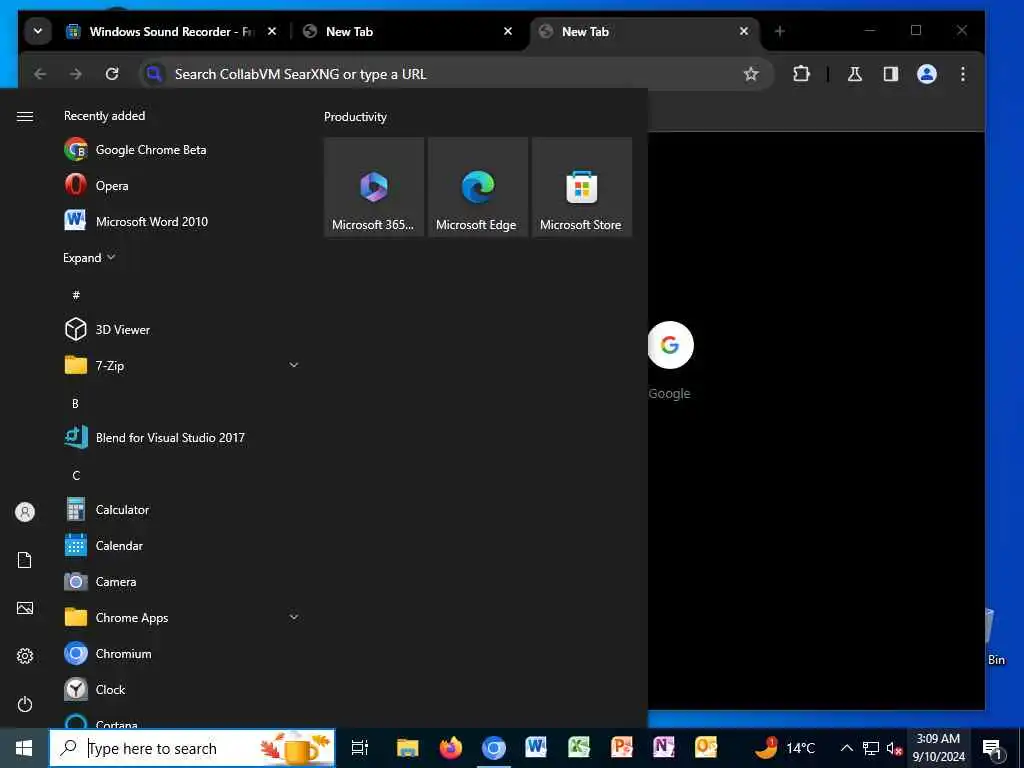1024x768 pixels.
Task: Focus the taskbar search box
Action: click(192, 748)
